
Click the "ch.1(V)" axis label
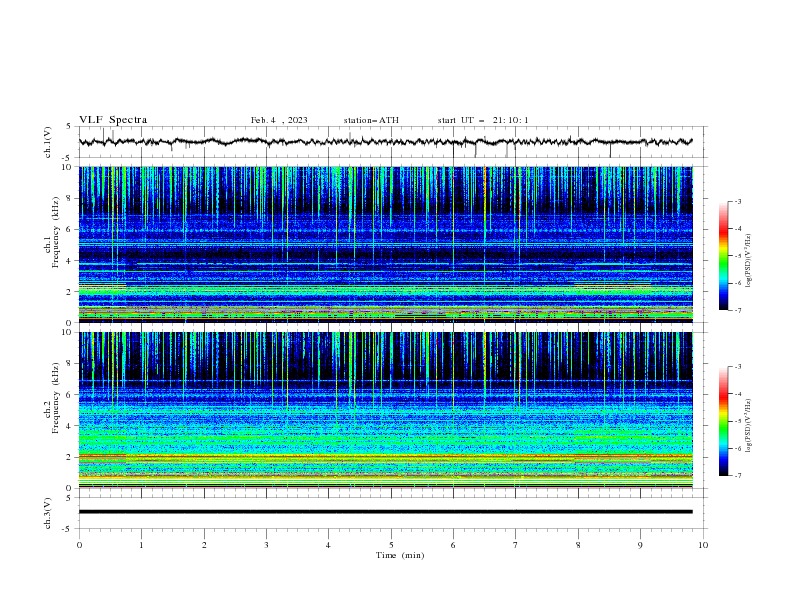click(x=48, y=142)
